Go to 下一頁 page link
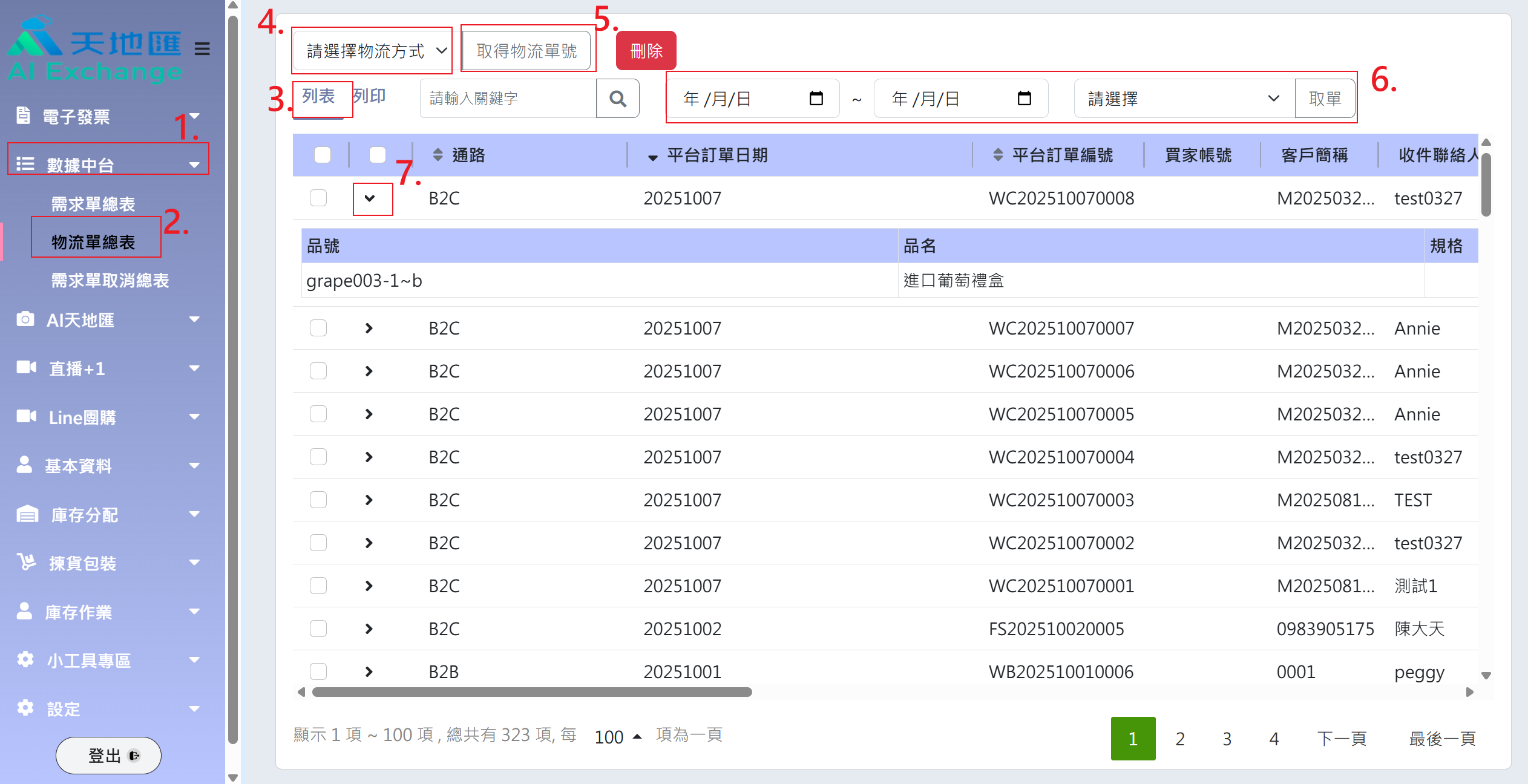The image size is (1528, 784). [x=1341, y=739]
